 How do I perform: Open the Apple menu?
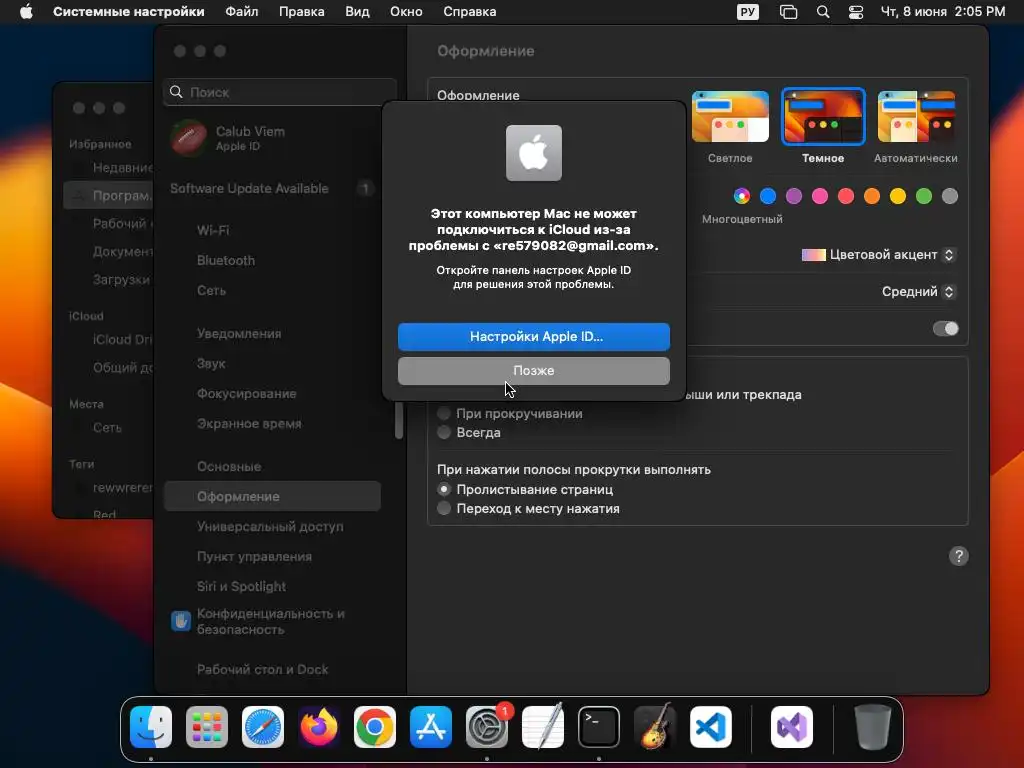click(26, 12)
